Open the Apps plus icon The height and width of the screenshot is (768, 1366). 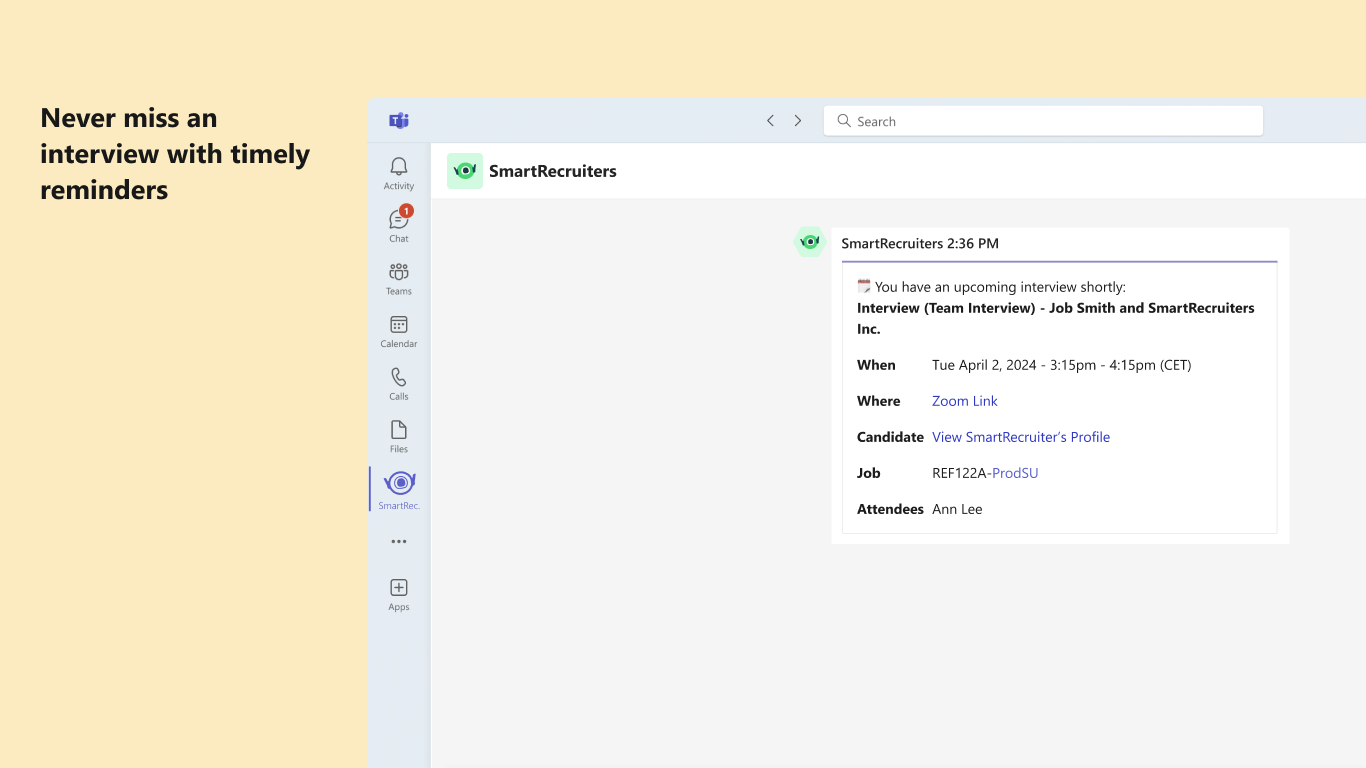[399, 593]
